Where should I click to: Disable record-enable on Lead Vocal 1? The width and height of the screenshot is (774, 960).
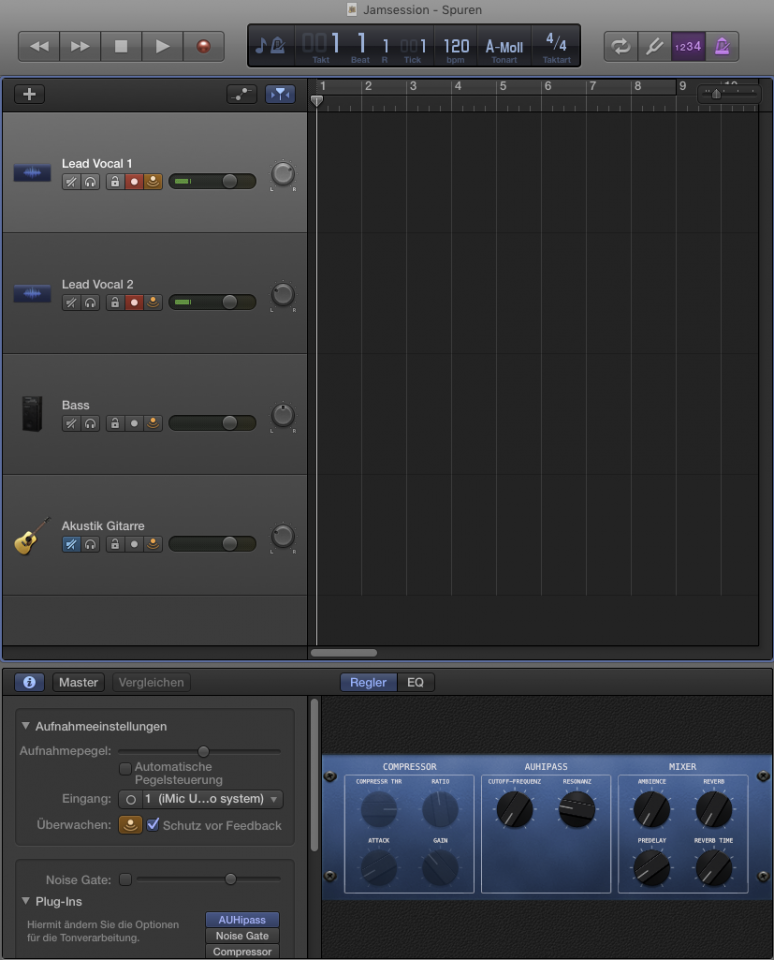[x=134, y=182]
